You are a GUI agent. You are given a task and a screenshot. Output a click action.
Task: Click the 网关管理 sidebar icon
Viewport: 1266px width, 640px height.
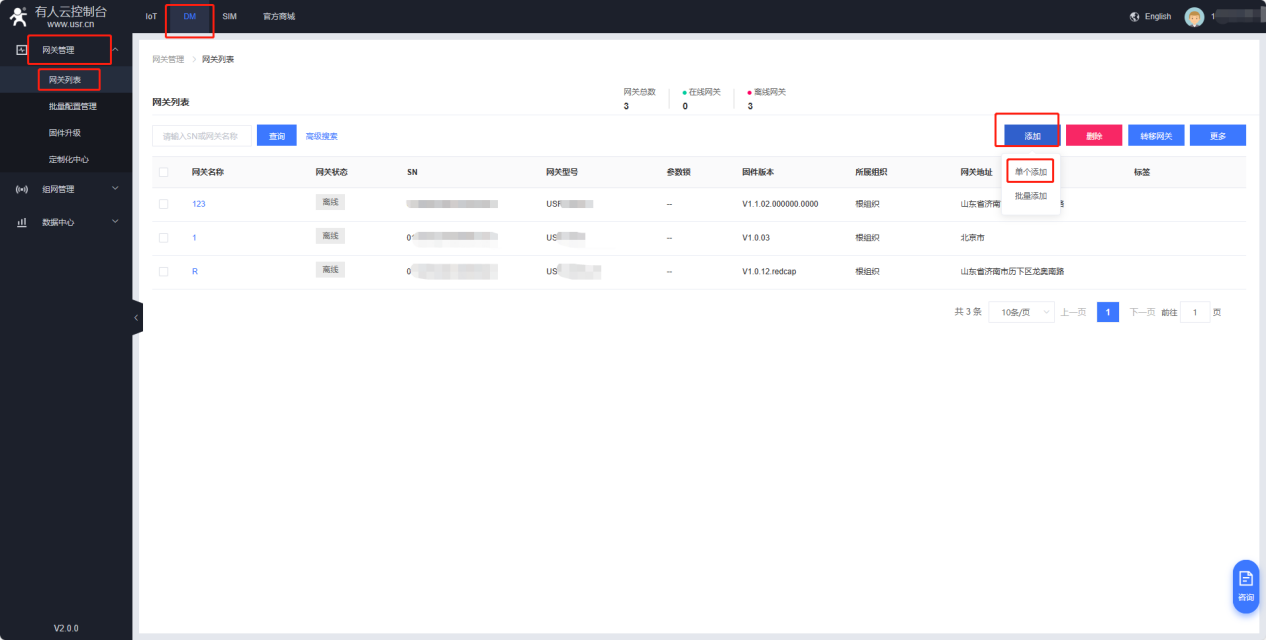point(22,49)
